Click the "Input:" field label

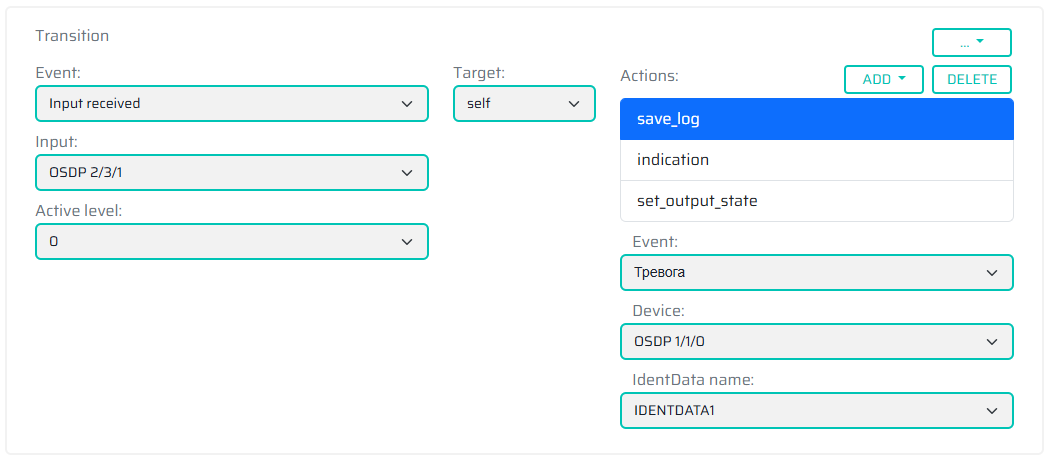pyautogui.click(x=56, y=142)
